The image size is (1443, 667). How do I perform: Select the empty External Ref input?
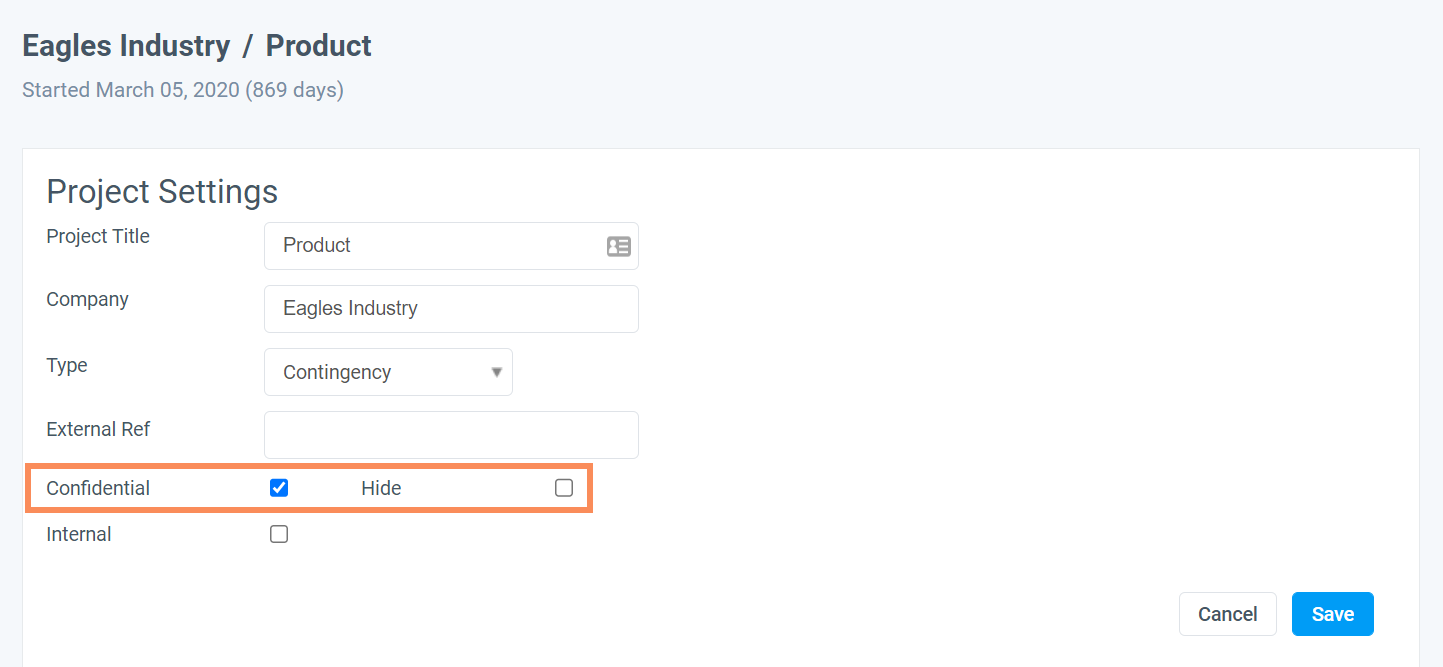click(451, 435)
